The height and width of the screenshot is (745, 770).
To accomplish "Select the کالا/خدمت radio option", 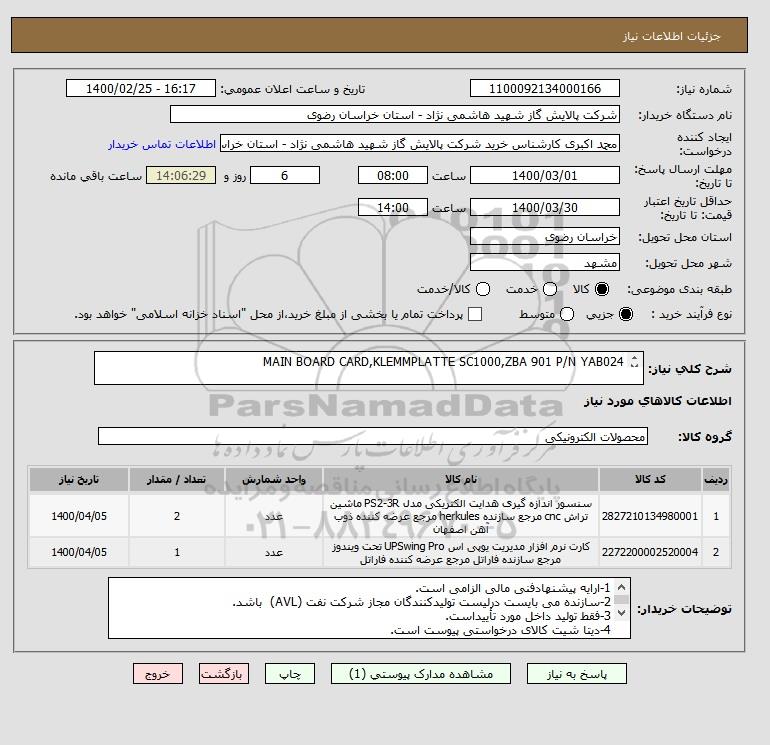I will coord(483,289).
